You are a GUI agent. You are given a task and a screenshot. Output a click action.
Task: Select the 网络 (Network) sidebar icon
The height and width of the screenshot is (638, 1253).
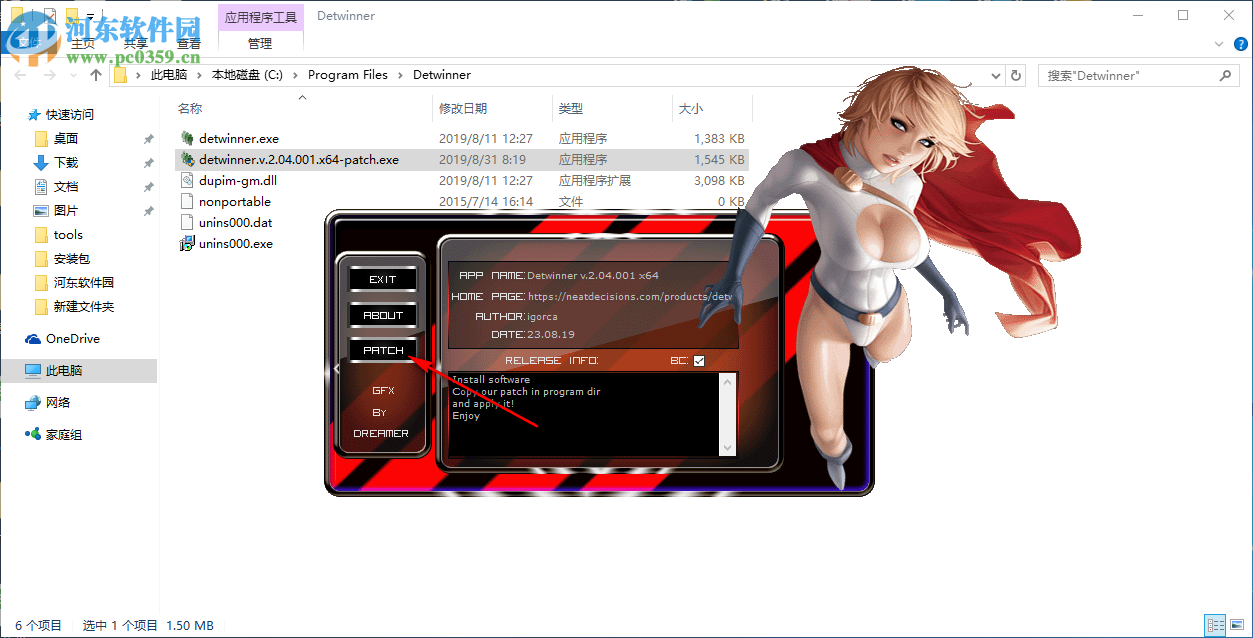pyautogui.click(x=33, y=403)
